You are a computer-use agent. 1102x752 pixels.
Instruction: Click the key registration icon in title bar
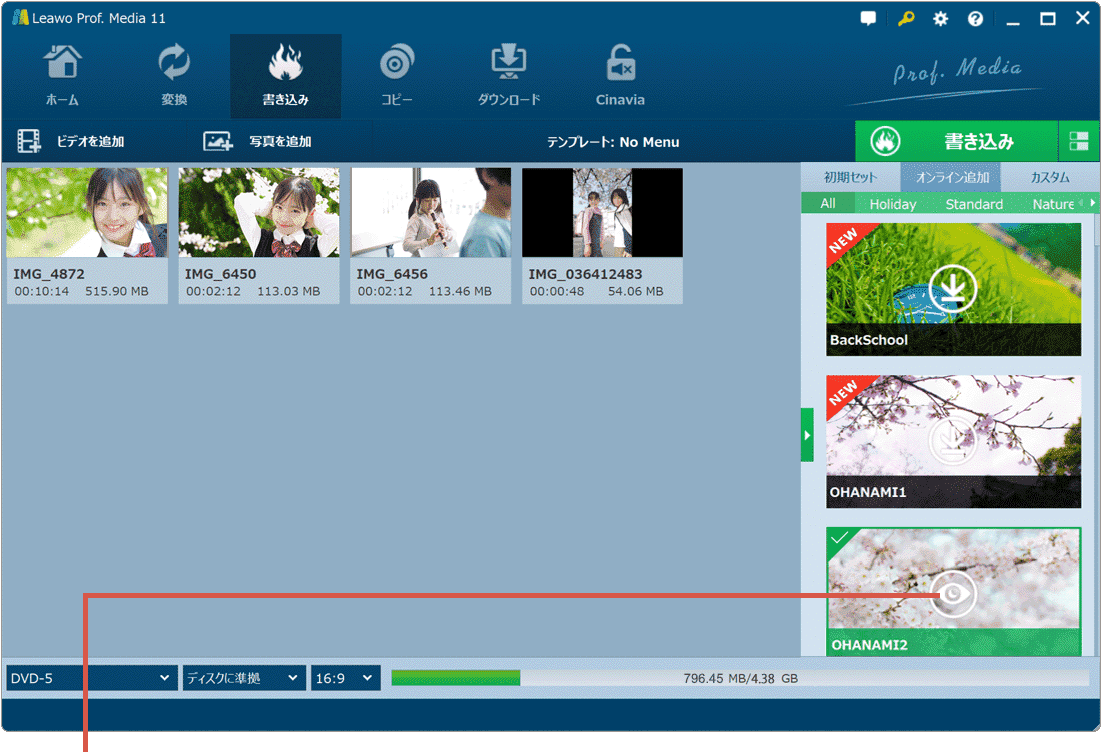(905, 19)
